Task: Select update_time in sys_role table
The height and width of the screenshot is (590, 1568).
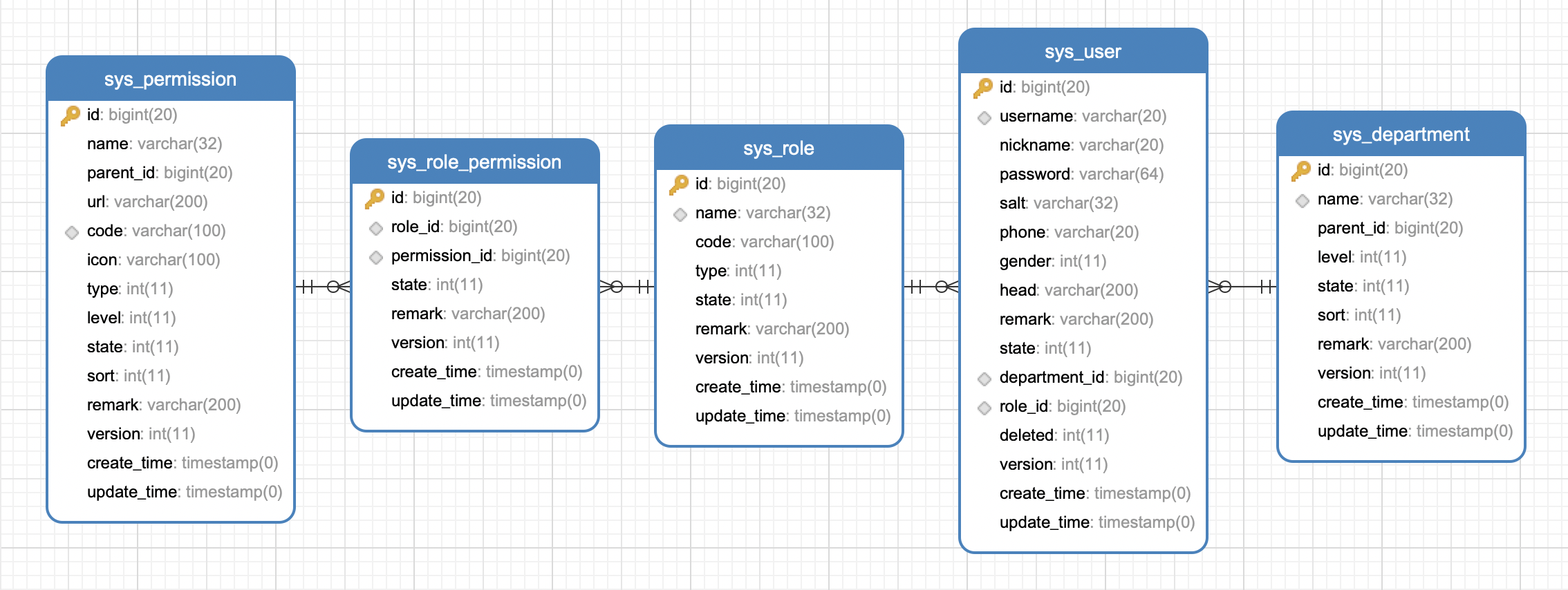Action: click(x=793, y=416)
